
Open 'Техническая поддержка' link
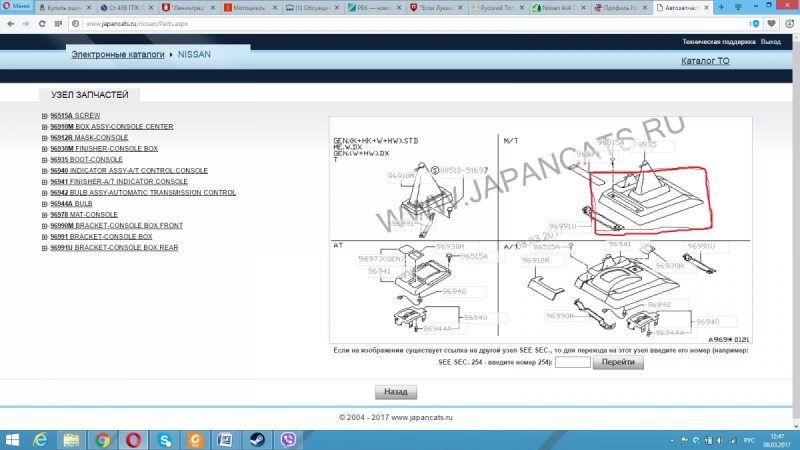click(719, 42)
